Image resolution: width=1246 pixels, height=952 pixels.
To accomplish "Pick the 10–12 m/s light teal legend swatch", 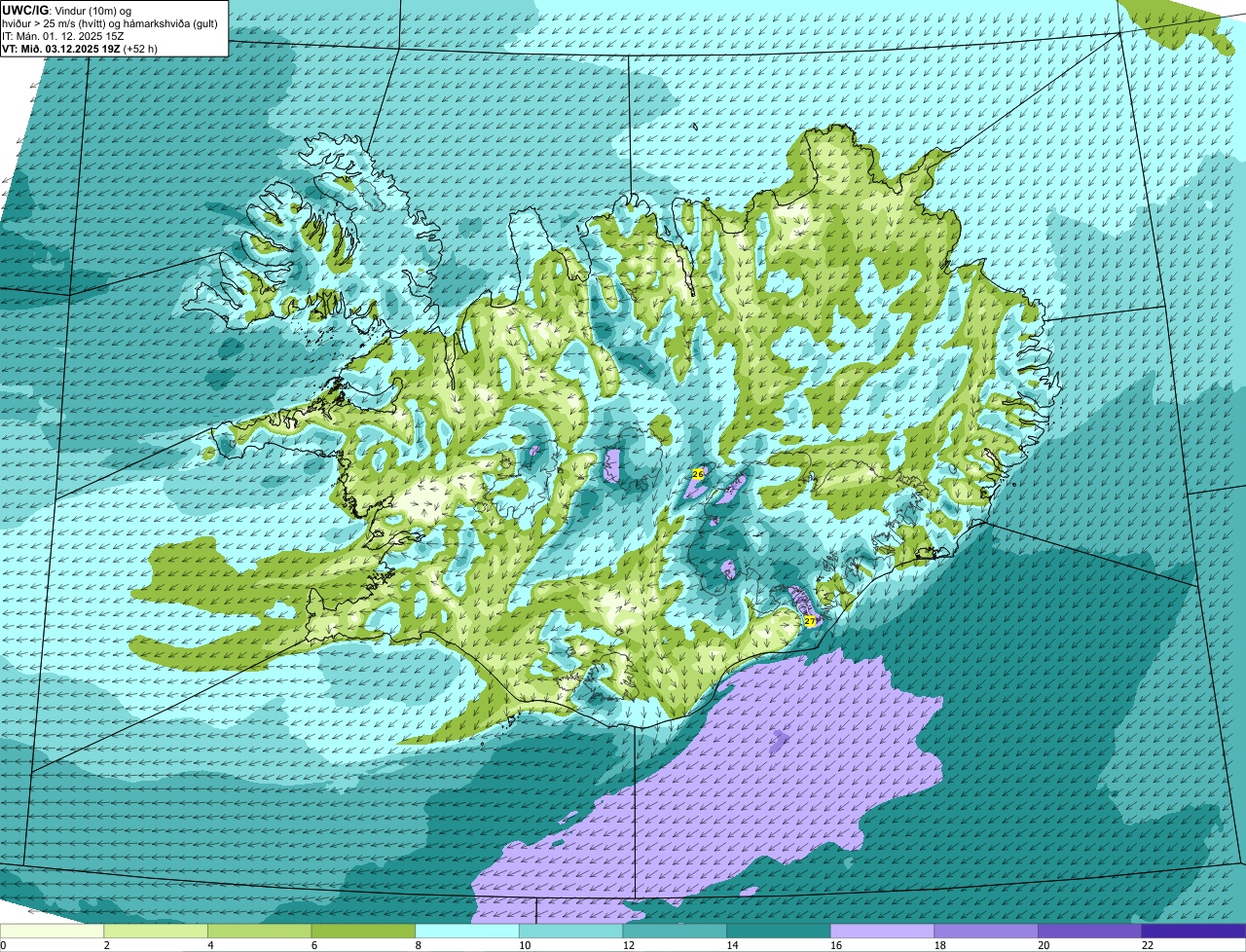I will (x=570, y=931).
